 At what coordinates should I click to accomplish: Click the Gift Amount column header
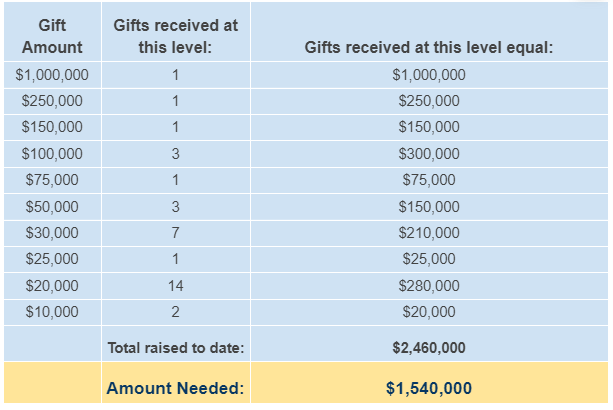tap(52, 36)
